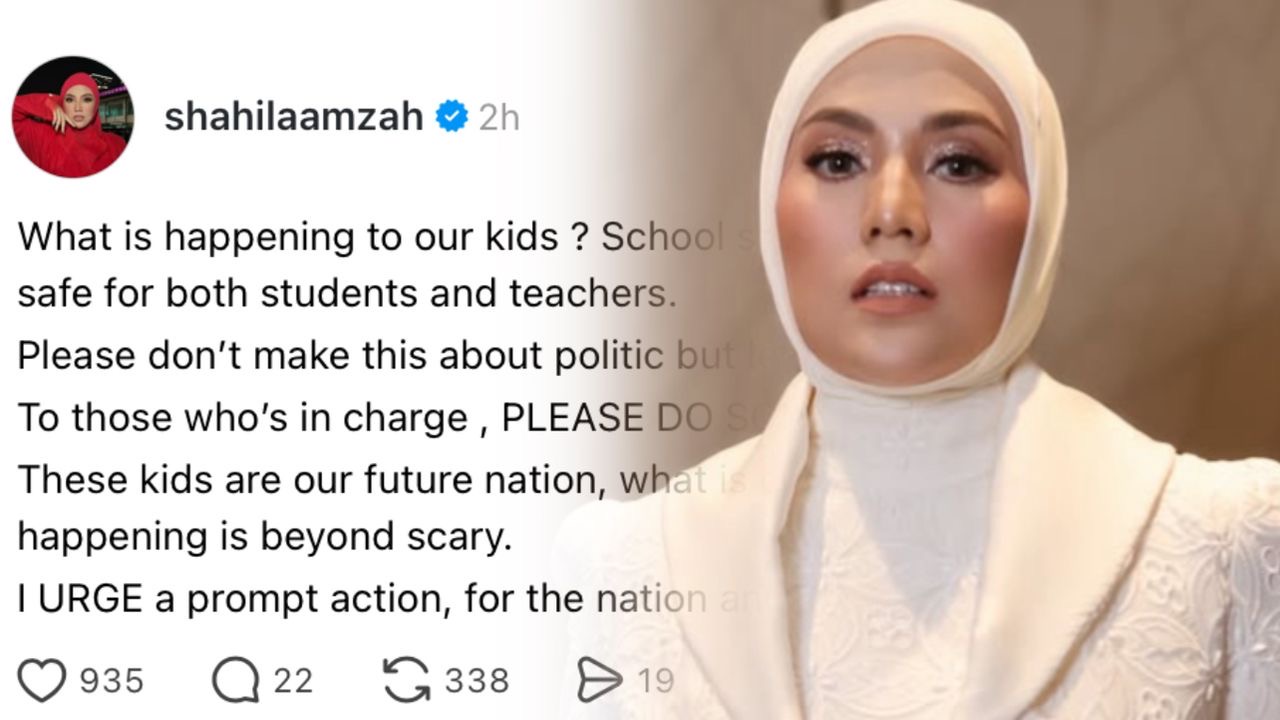Click the 338 reposts count
The width and height of the screenshot is (1280, 720).
477,681
